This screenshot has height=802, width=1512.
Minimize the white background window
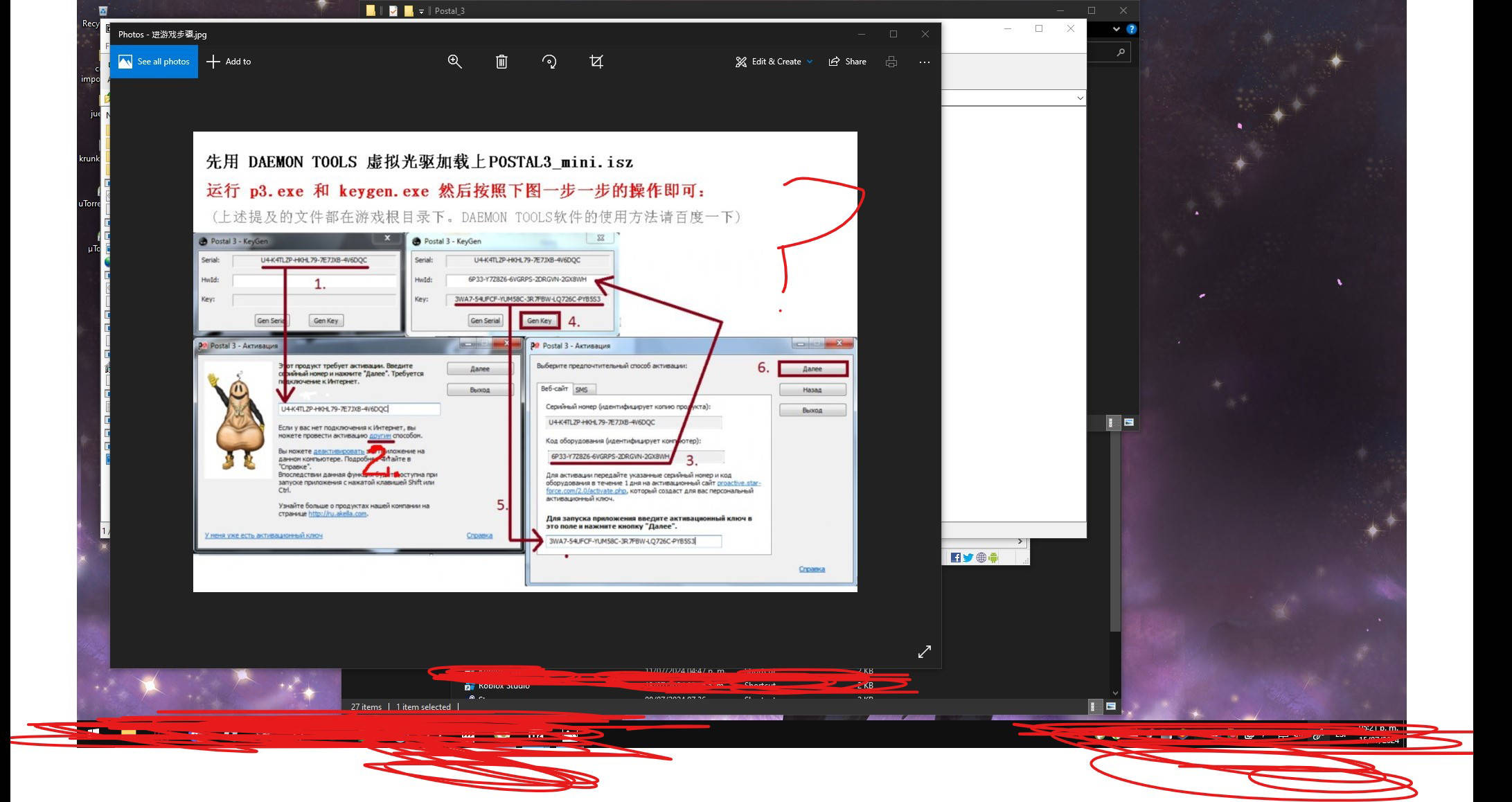1008,28
